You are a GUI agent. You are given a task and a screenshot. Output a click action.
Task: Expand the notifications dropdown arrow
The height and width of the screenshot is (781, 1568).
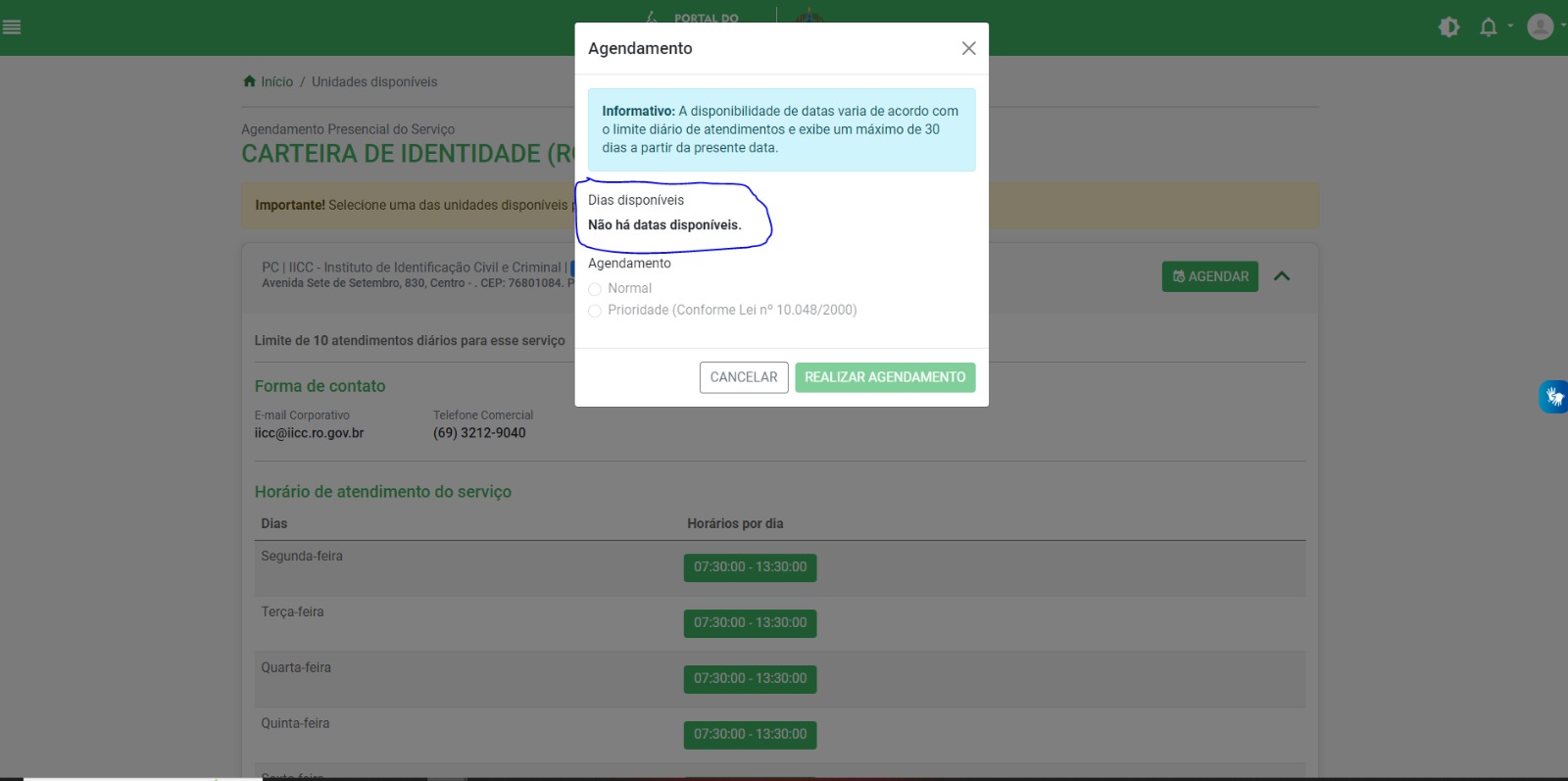tap(1510, 26)
